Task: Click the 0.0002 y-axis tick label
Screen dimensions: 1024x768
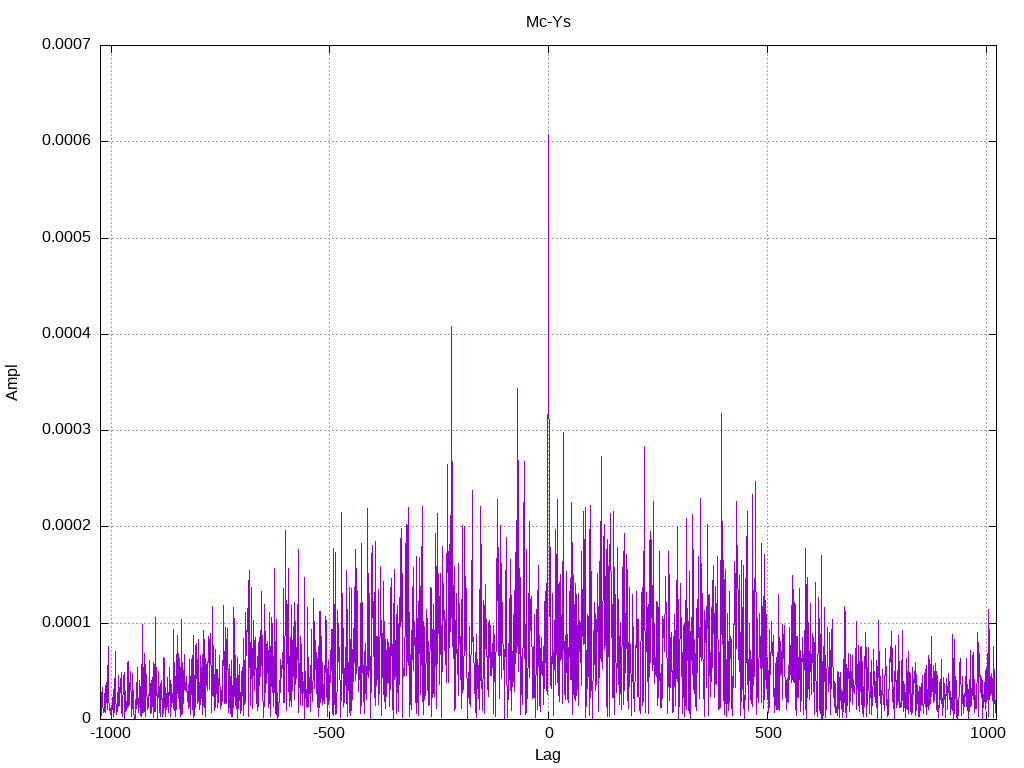Action: pos(66,526)
